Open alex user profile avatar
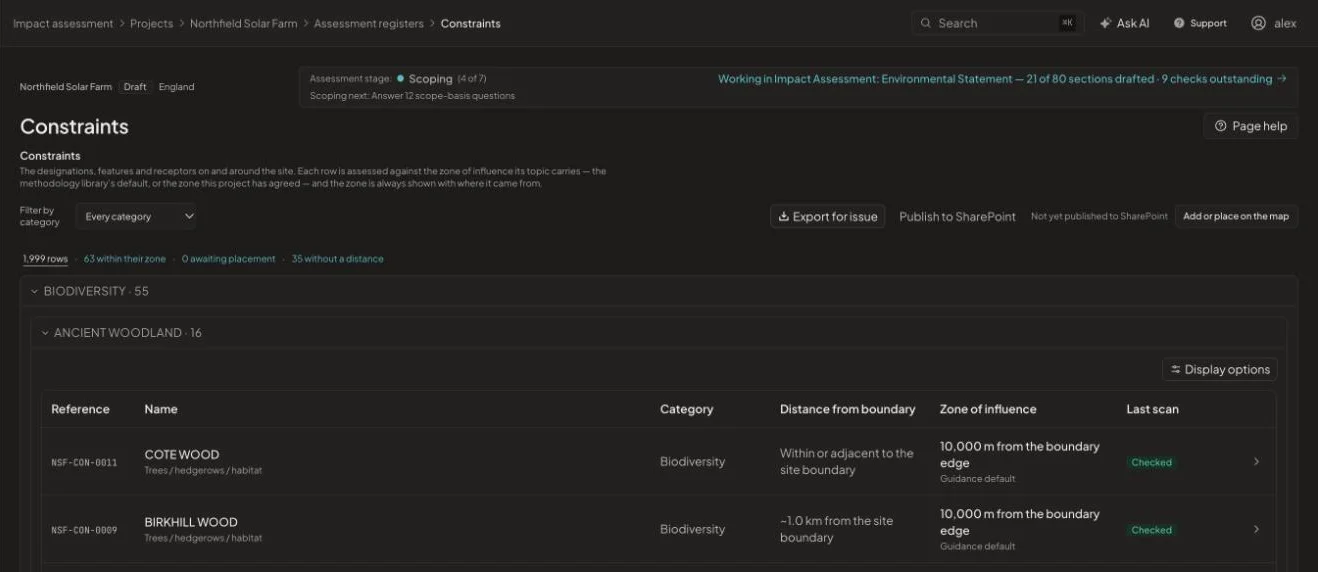 point(1258,23)
